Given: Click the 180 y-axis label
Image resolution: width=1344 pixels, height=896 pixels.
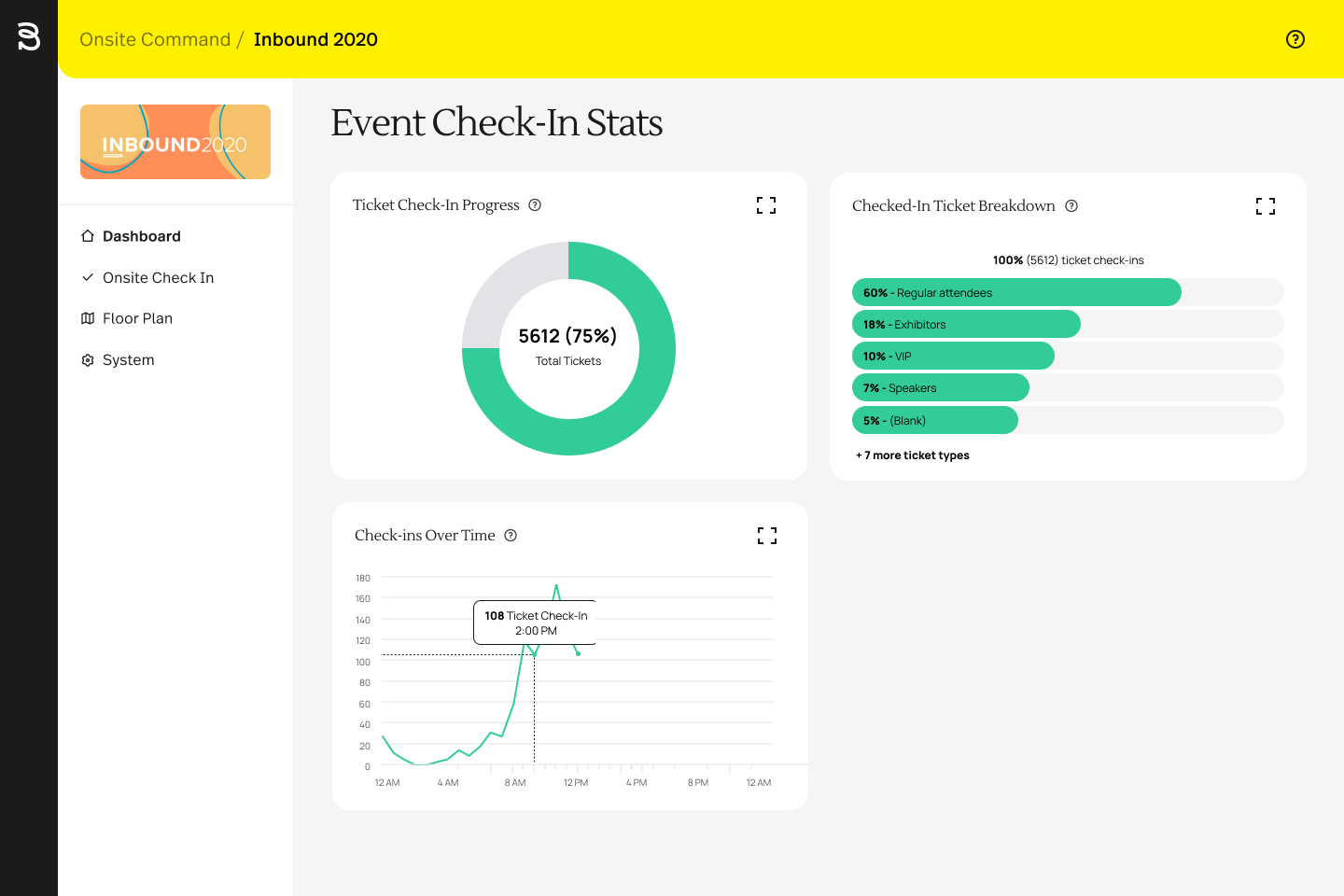Looking at the screenshot, I should coord(363,579).
